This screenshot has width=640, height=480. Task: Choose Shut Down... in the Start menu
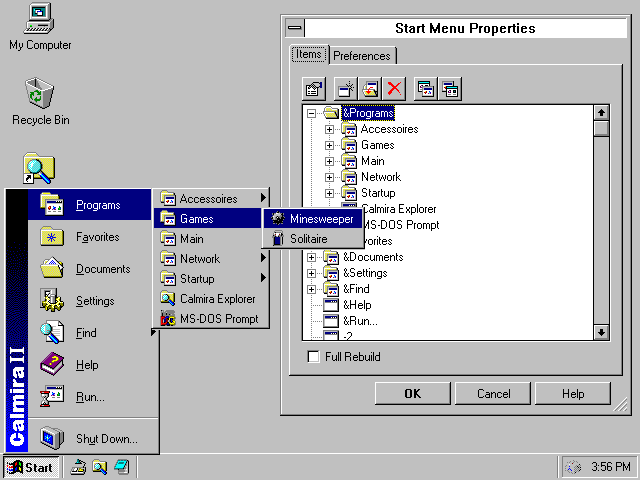tap(93, 438)
